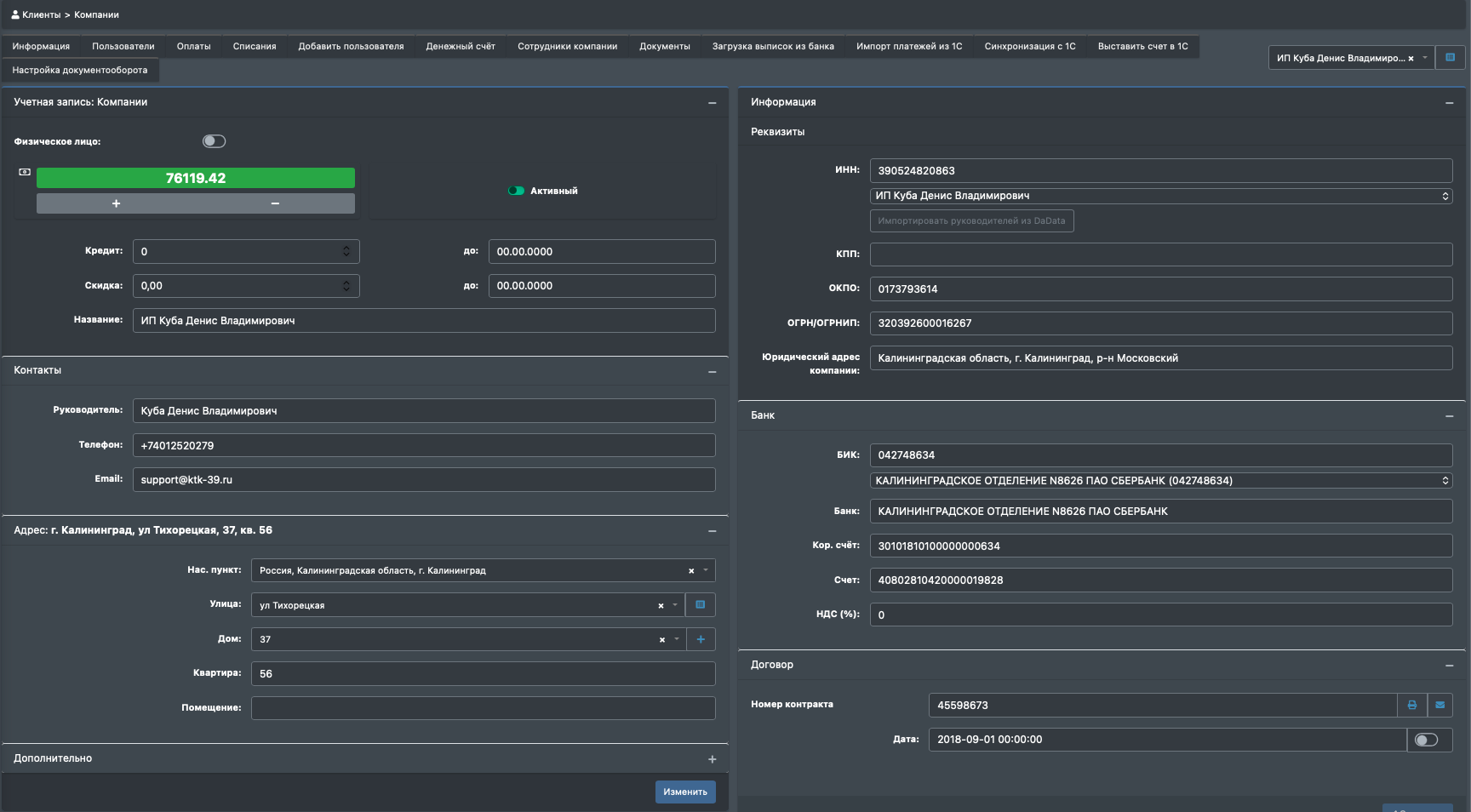This screenshot has width=1471, height=812.
Task: Clear the Нас. пункт selection with x
Action: coord(691,571)
